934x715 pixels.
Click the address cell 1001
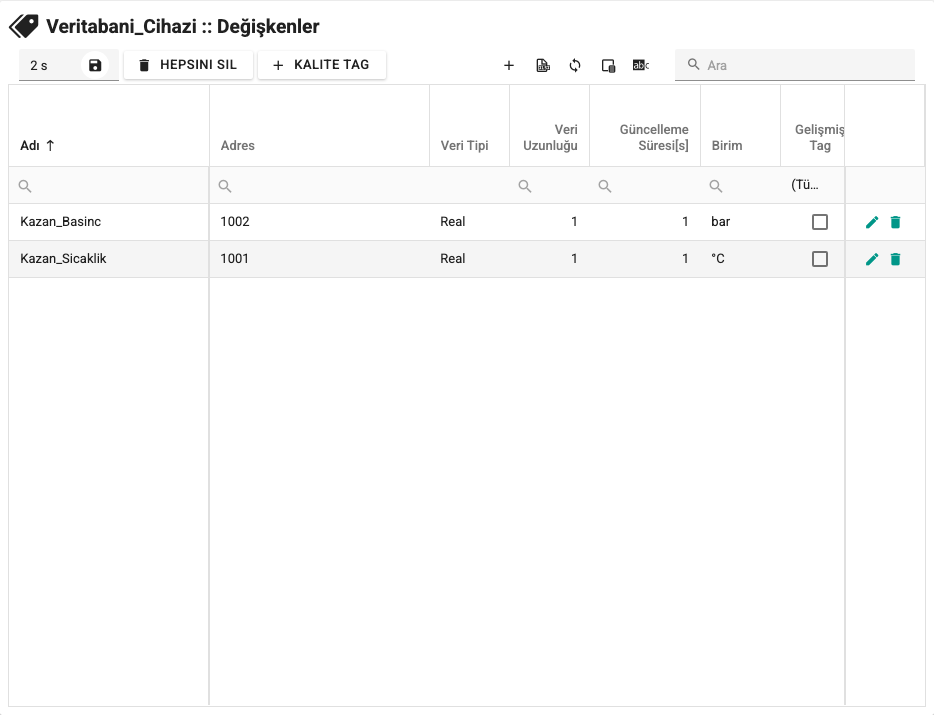click(319, 259)
